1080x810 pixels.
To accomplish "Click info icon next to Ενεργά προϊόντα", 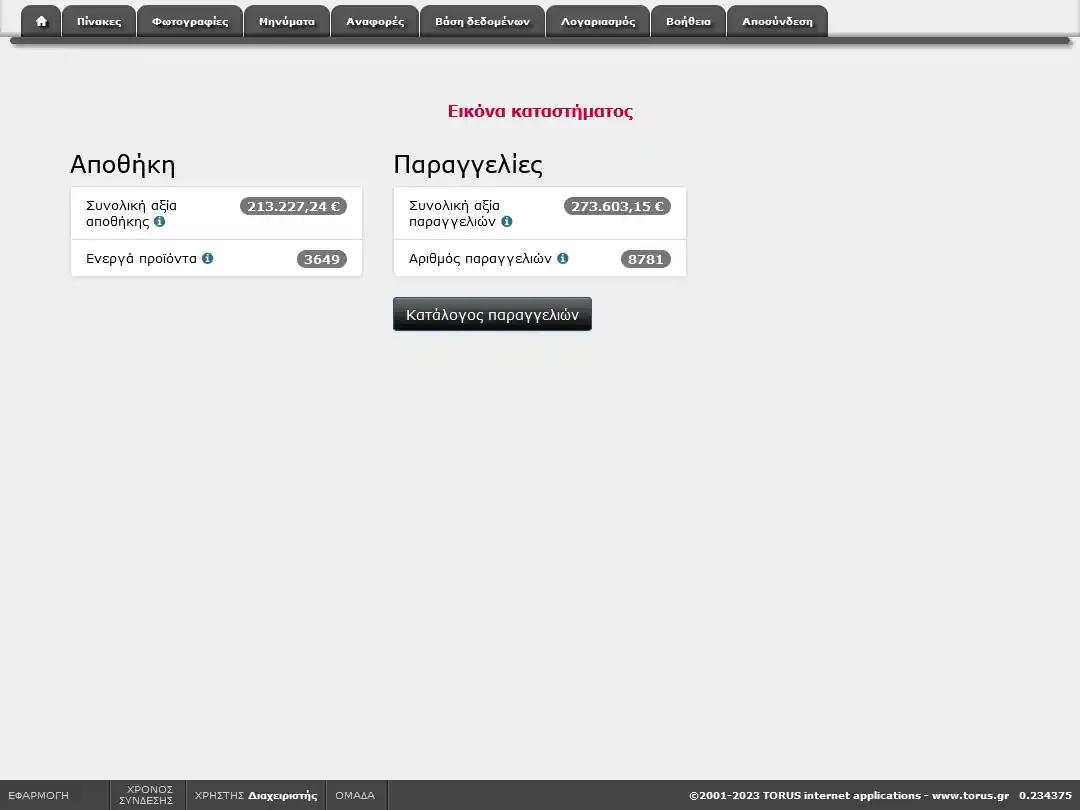I will coord(208,258).
